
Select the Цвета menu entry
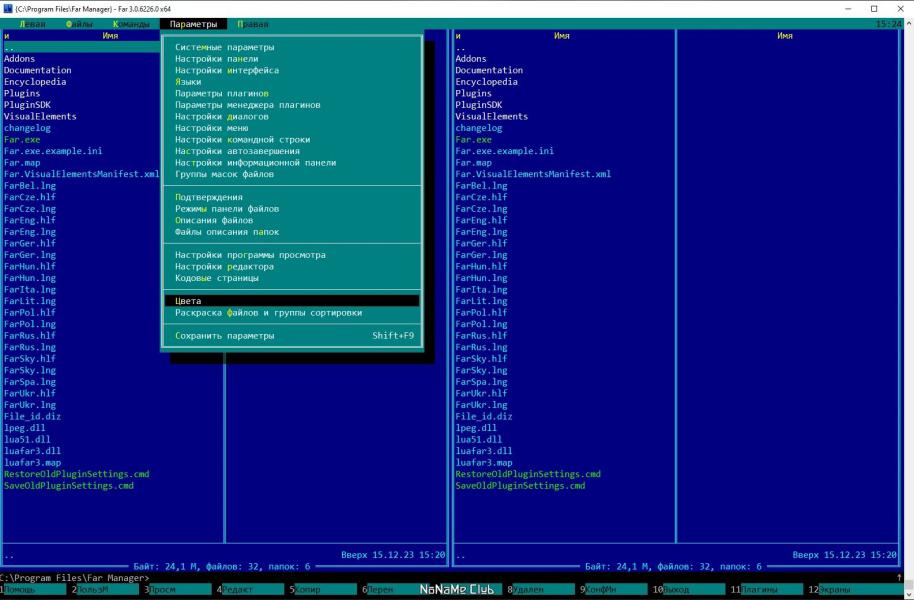tap(291, 301)
